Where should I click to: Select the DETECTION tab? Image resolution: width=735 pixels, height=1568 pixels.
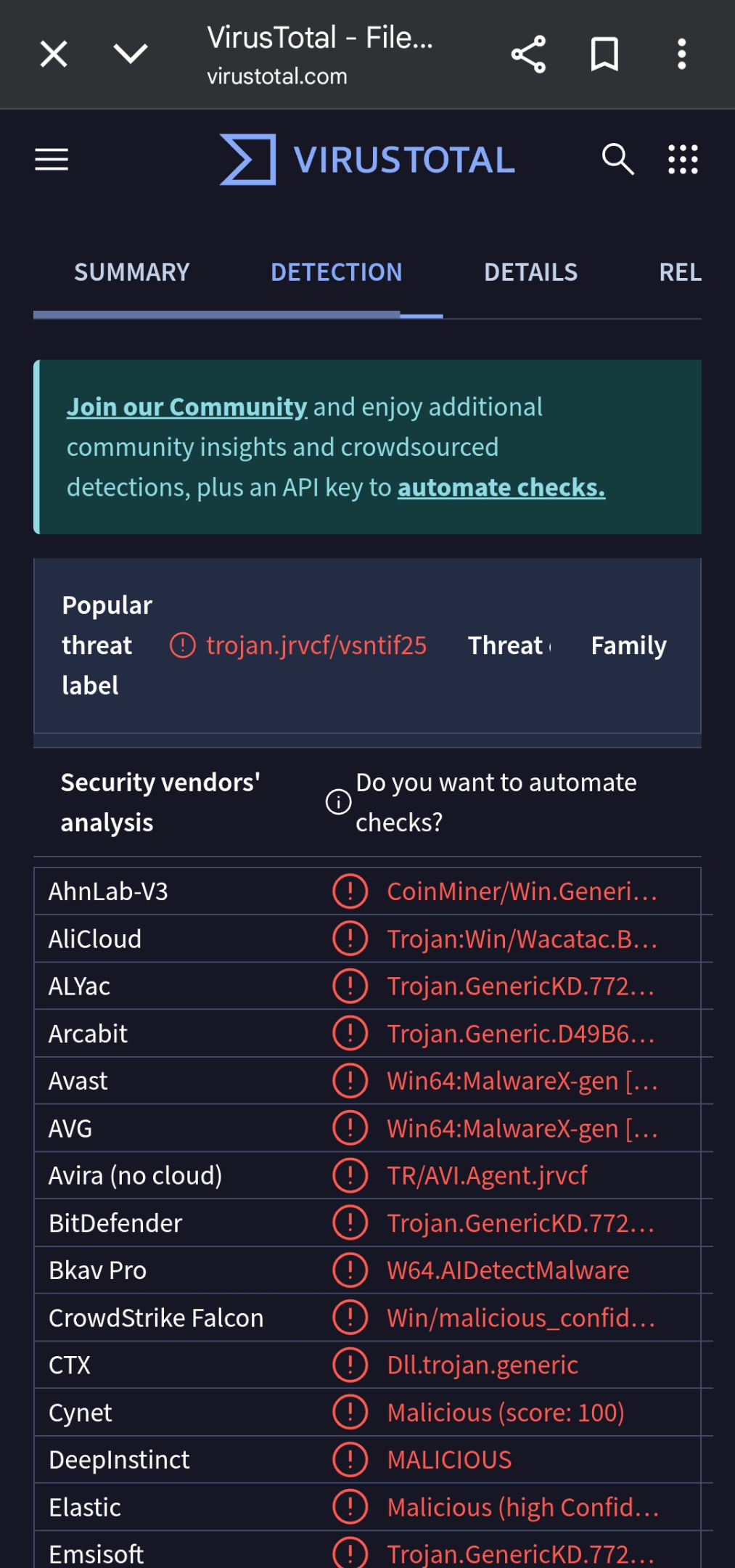[336, 272]
